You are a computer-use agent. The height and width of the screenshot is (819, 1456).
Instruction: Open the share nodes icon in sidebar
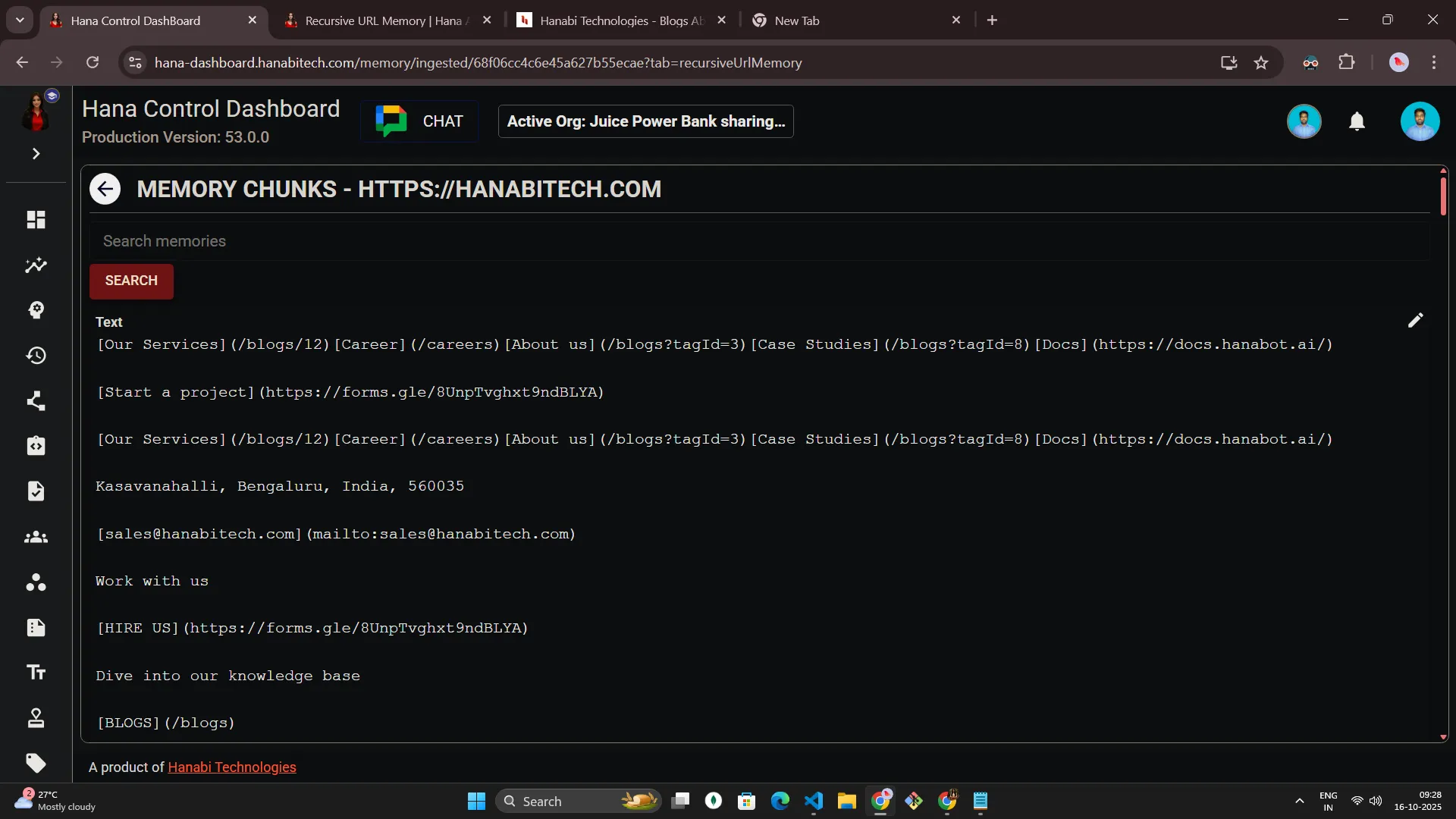(36, 400)
